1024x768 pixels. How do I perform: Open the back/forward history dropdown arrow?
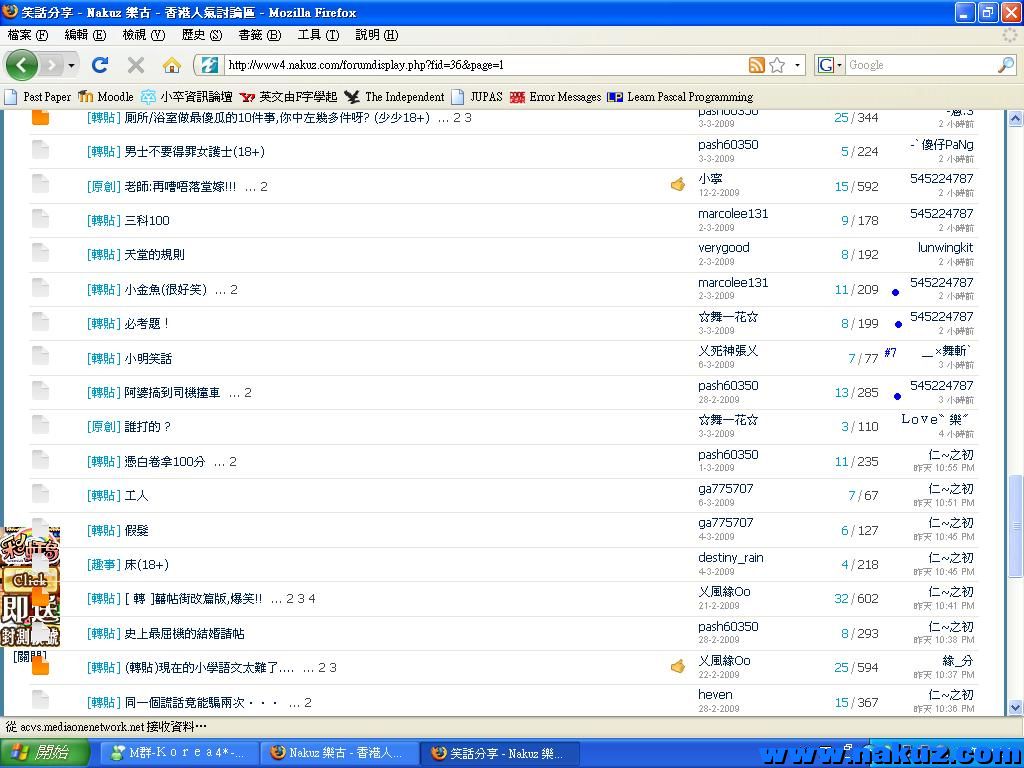71,65
